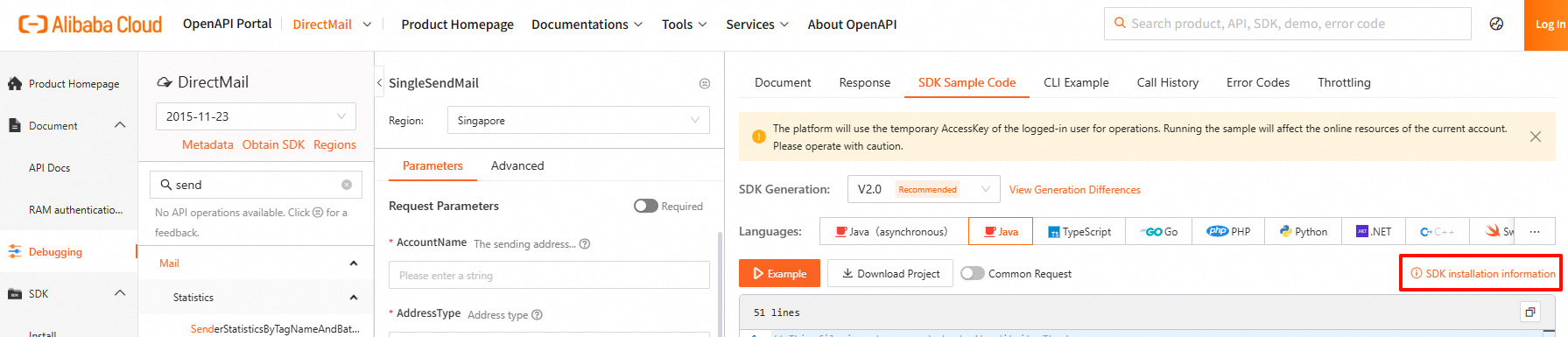Collapse the Mail API group
The image size is (1568, 337).
tap(354, 263)
